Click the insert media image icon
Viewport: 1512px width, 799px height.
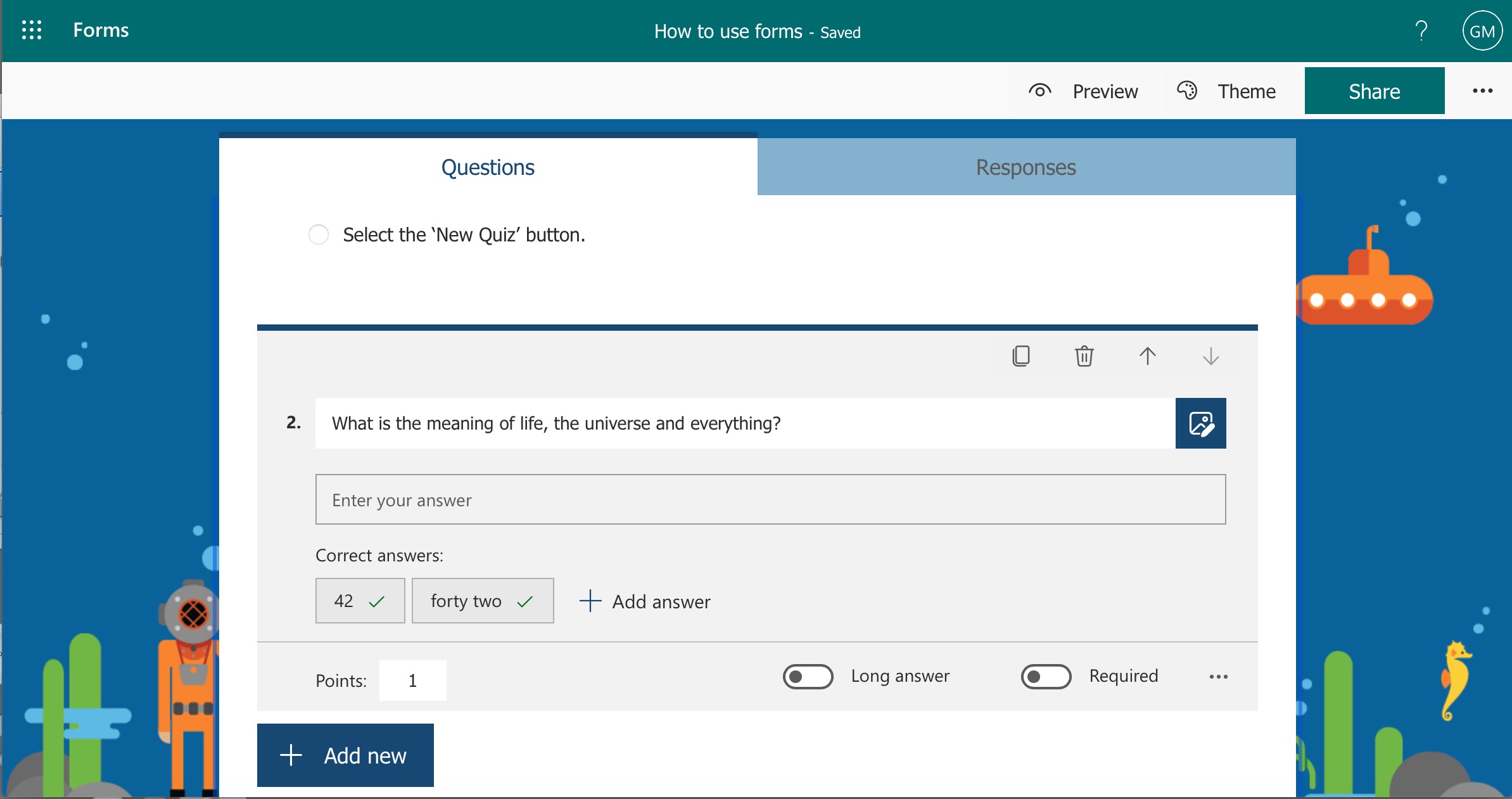point(1200,423)
